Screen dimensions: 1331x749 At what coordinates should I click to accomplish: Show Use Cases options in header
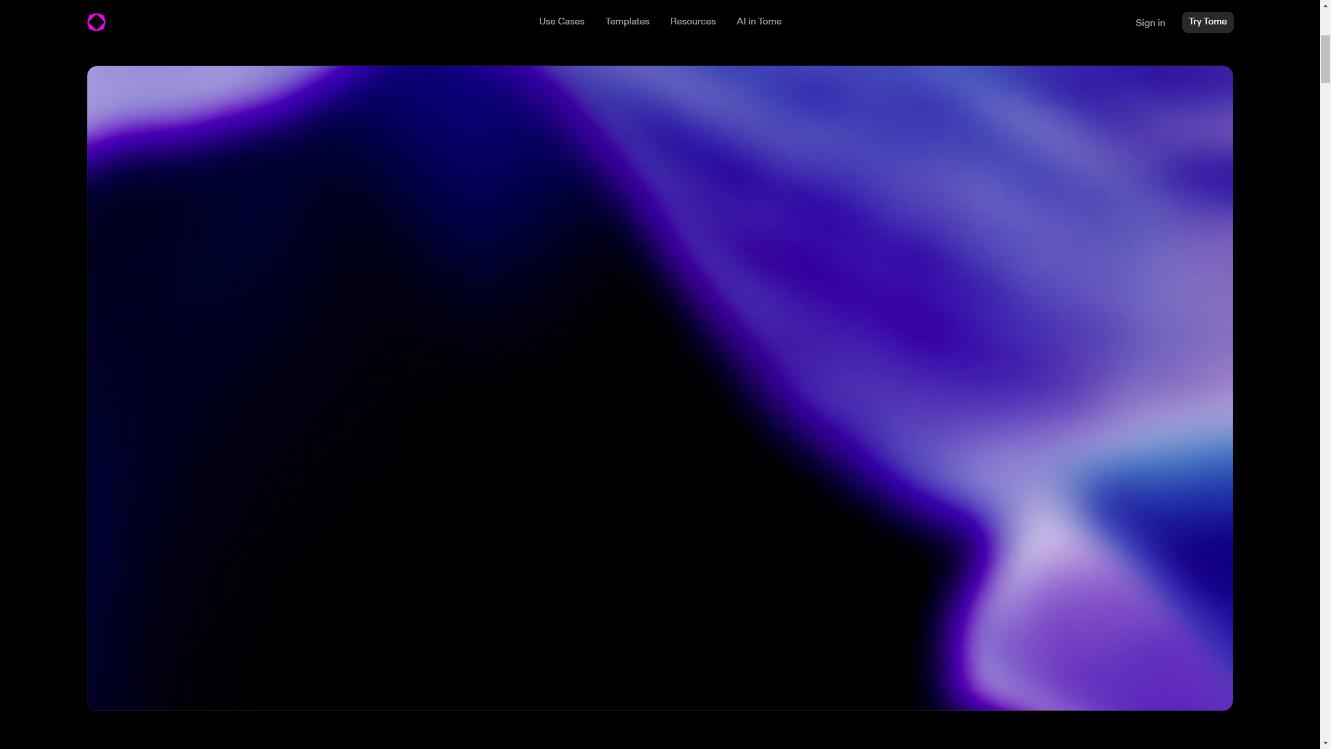pos(561,21)
